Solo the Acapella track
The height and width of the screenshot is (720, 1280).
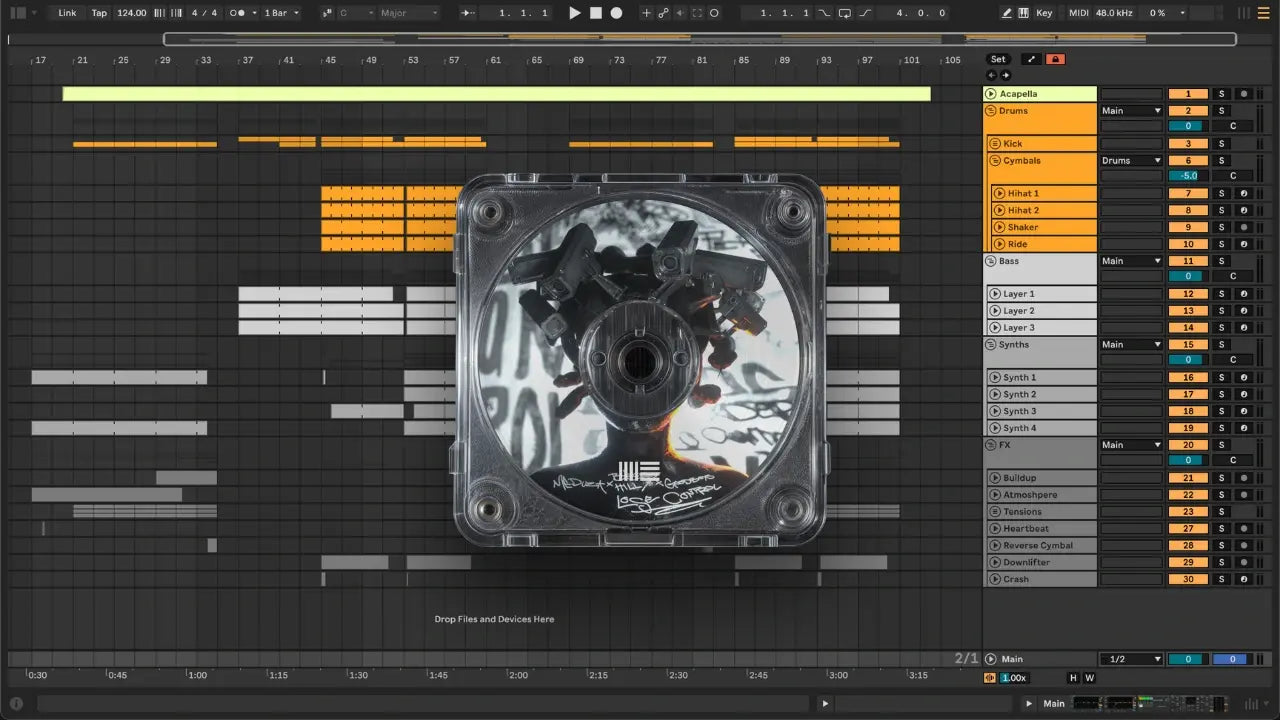tap(1220, 94)
